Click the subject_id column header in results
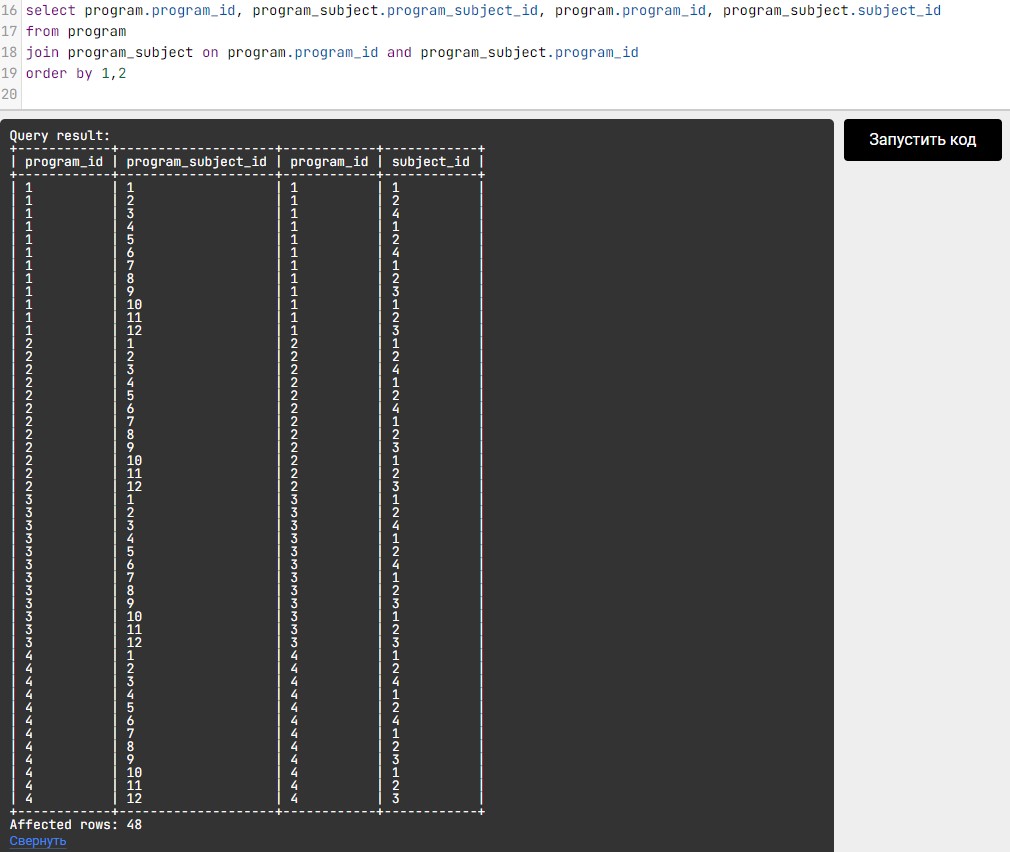 coord(430,161)
